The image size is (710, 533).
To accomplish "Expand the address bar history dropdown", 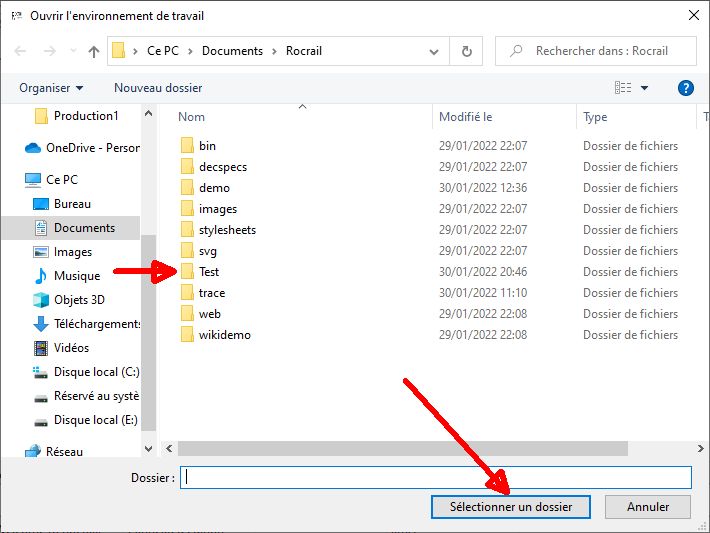I will [x=434, y=52].
